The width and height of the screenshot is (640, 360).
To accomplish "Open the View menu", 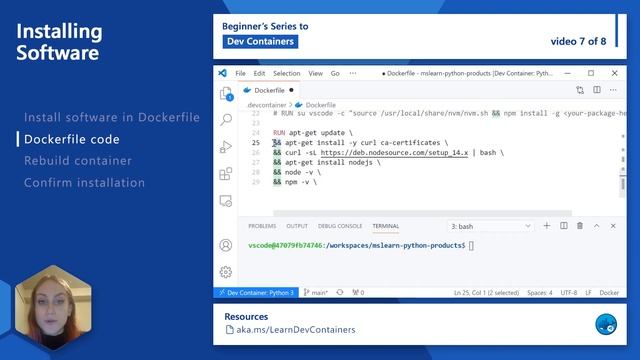I will pyautogui.click(x=316, y=73).
